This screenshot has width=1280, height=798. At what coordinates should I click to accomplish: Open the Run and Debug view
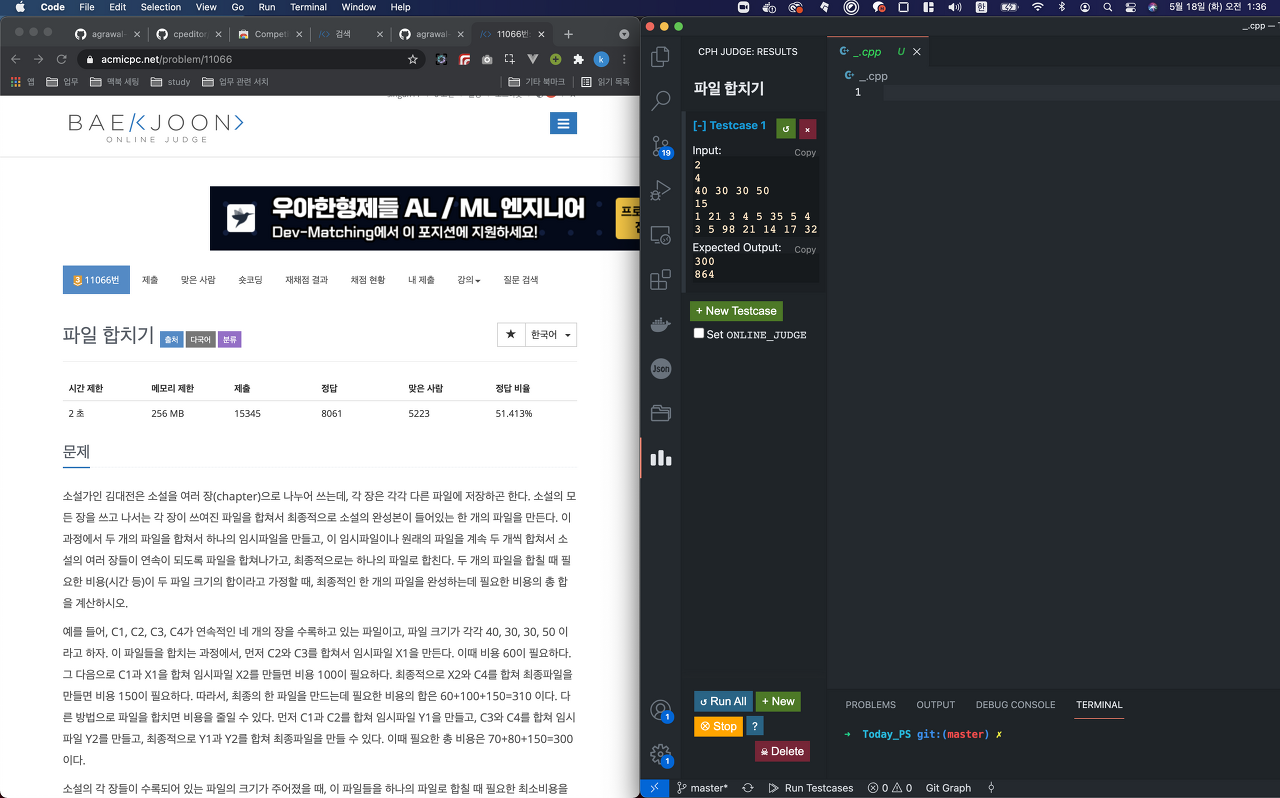(660, 190)
